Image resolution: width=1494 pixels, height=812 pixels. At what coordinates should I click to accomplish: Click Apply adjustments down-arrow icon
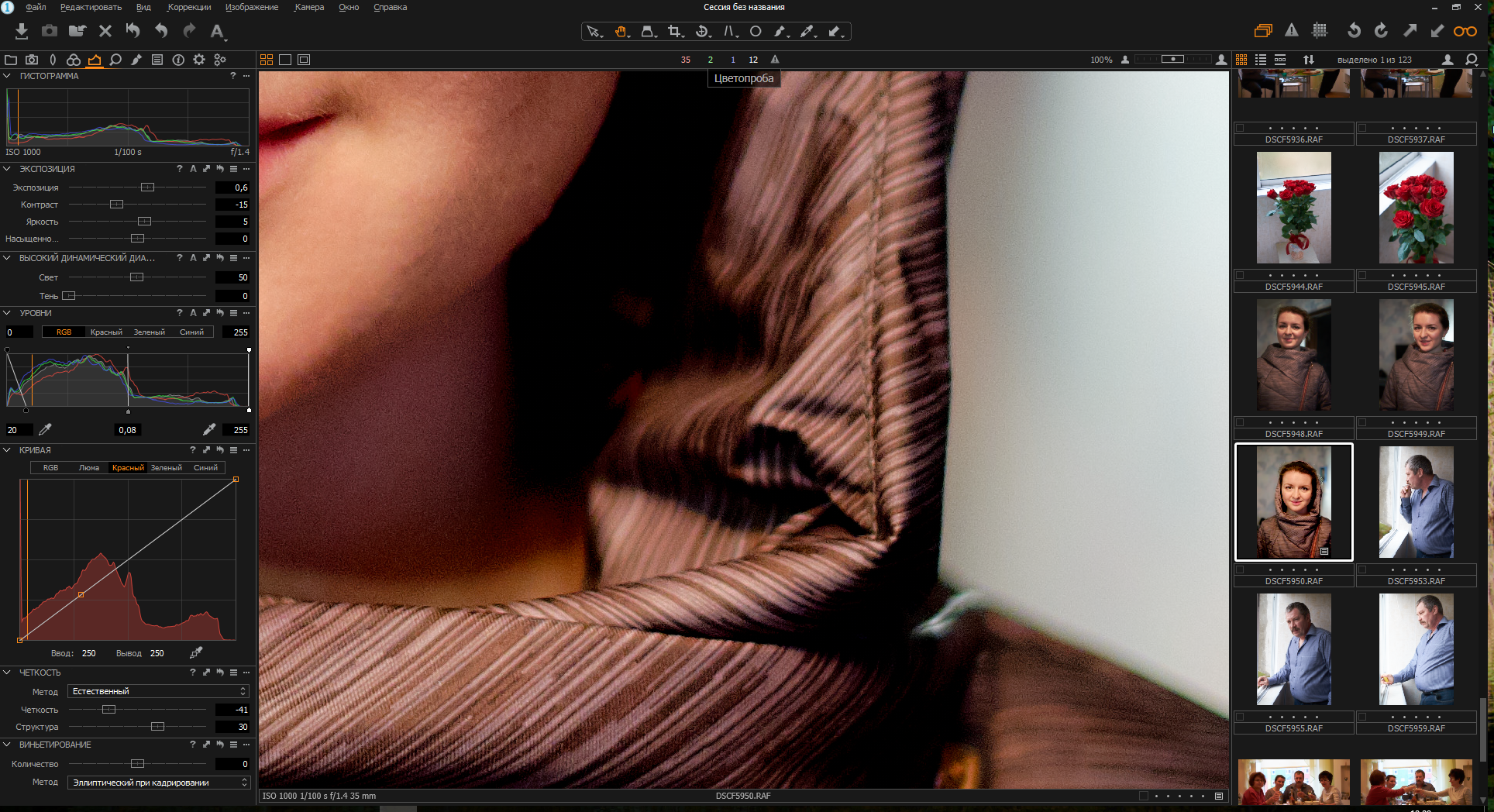pyautogui.click(x=1437, y=31)
